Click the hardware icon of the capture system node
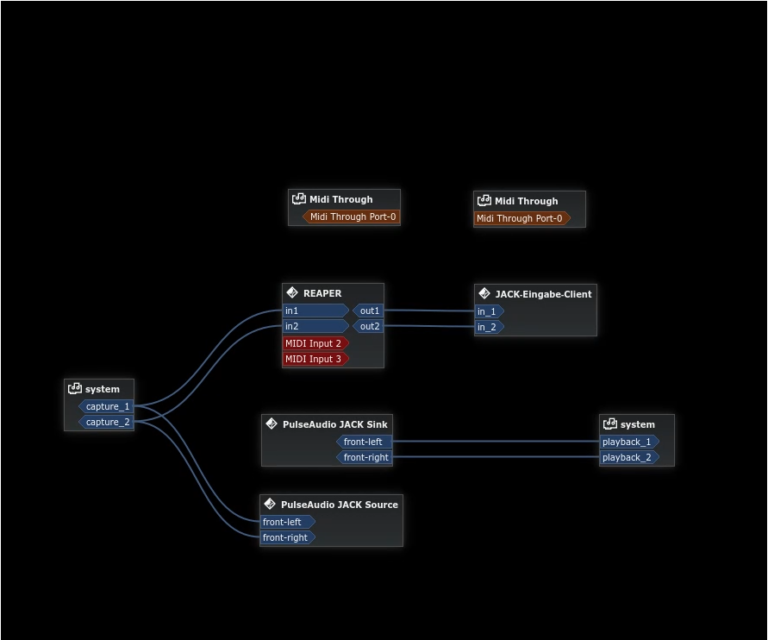 [75, 389]
